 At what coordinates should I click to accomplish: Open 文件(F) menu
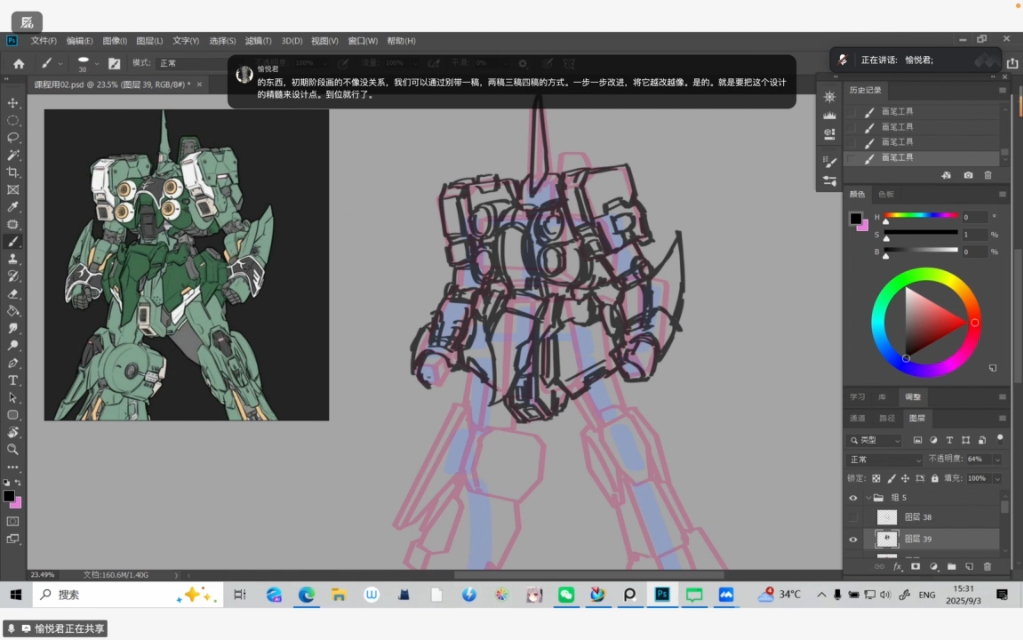[44, 40]
